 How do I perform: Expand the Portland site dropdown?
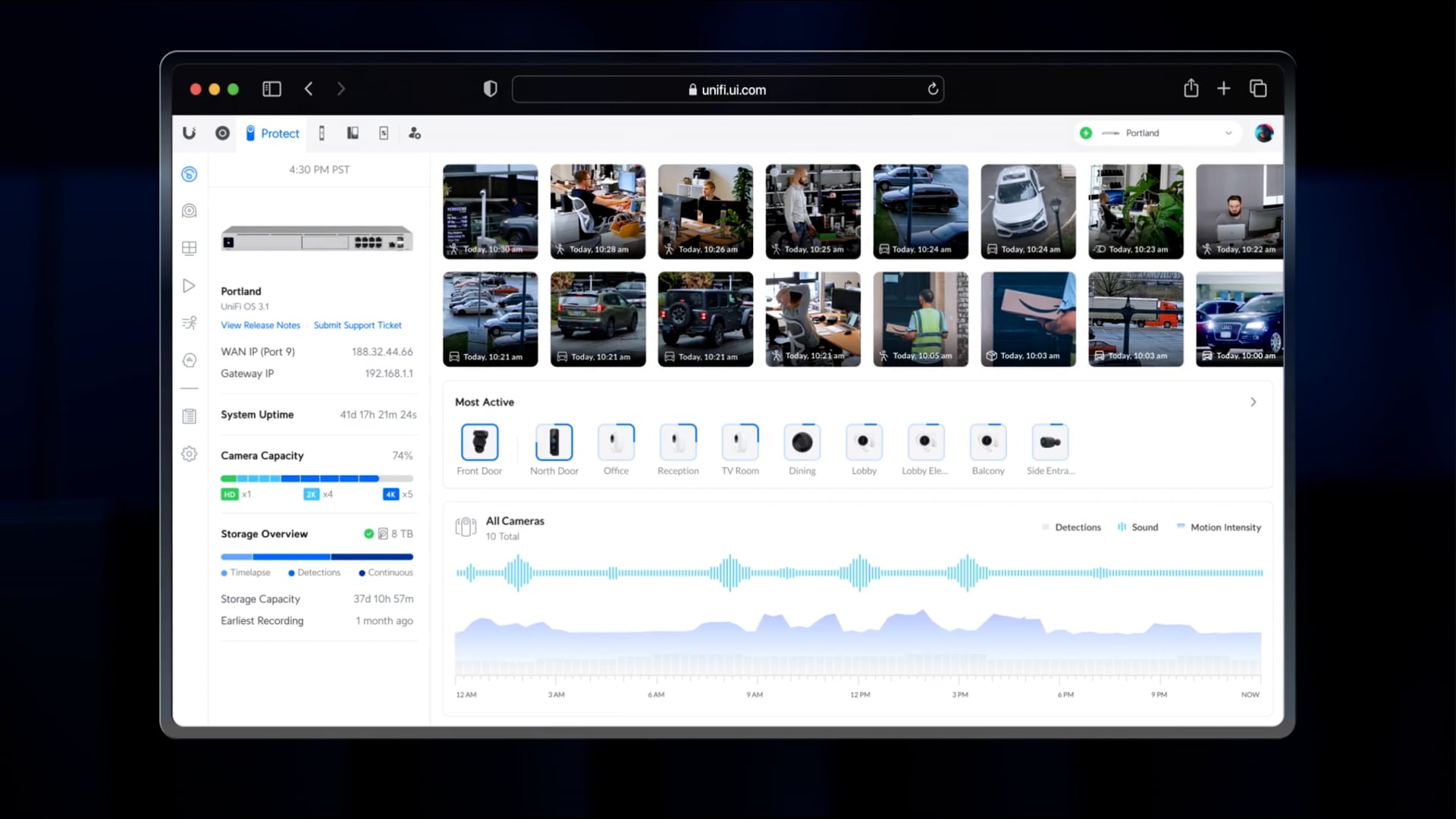[x=1157, y=133]
